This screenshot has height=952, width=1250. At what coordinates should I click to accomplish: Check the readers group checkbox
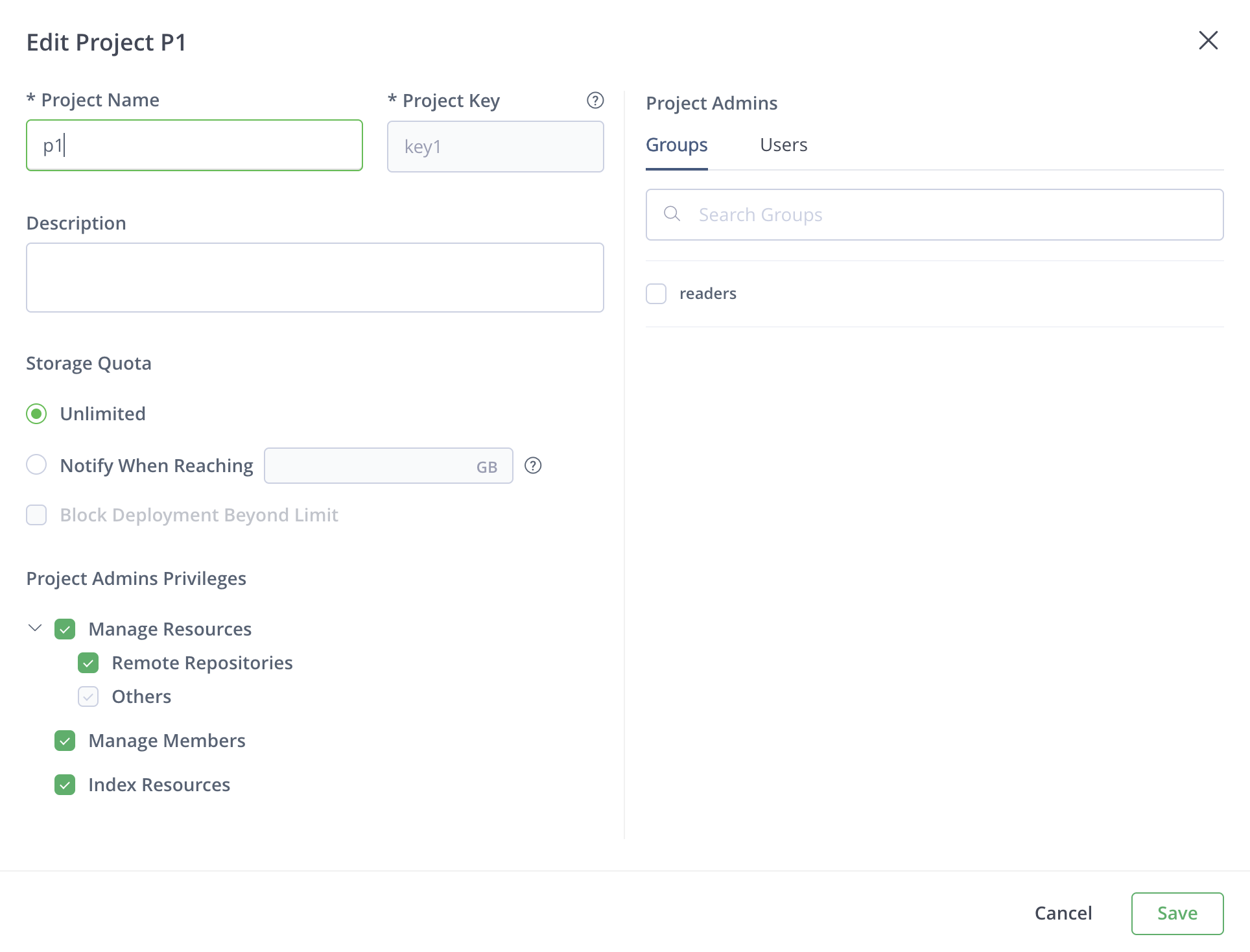click(x=656, y=294)
